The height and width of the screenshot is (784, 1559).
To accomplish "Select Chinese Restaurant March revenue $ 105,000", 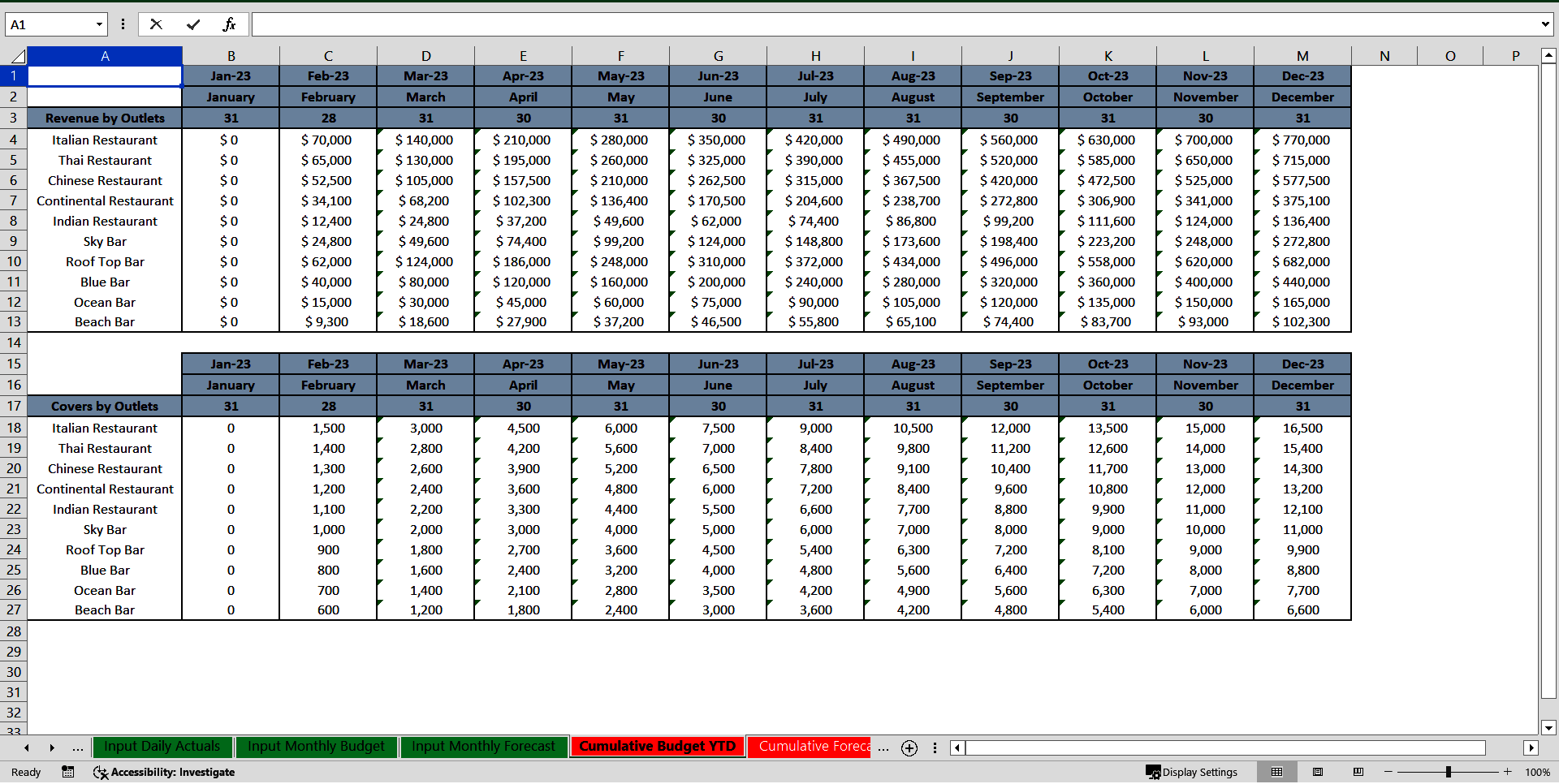I will pyautogui.click(x=425, y=180).
